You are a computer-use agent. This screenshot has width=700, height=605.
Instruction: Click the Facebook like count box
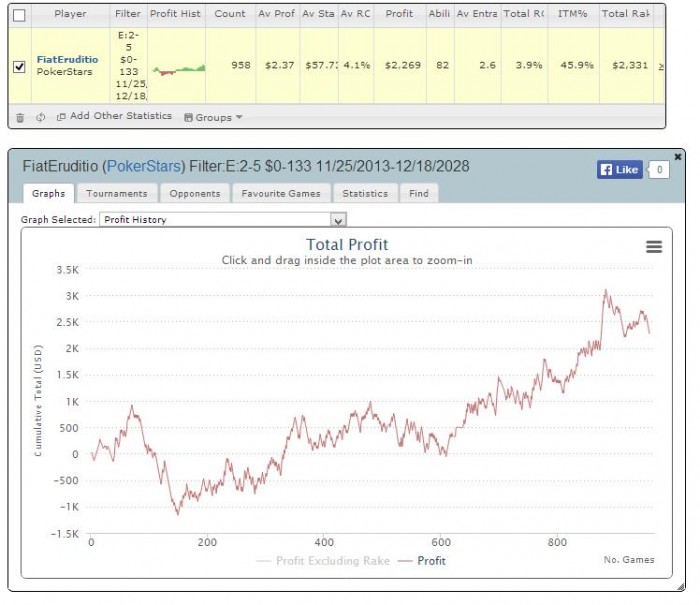[x=659, y=170]
